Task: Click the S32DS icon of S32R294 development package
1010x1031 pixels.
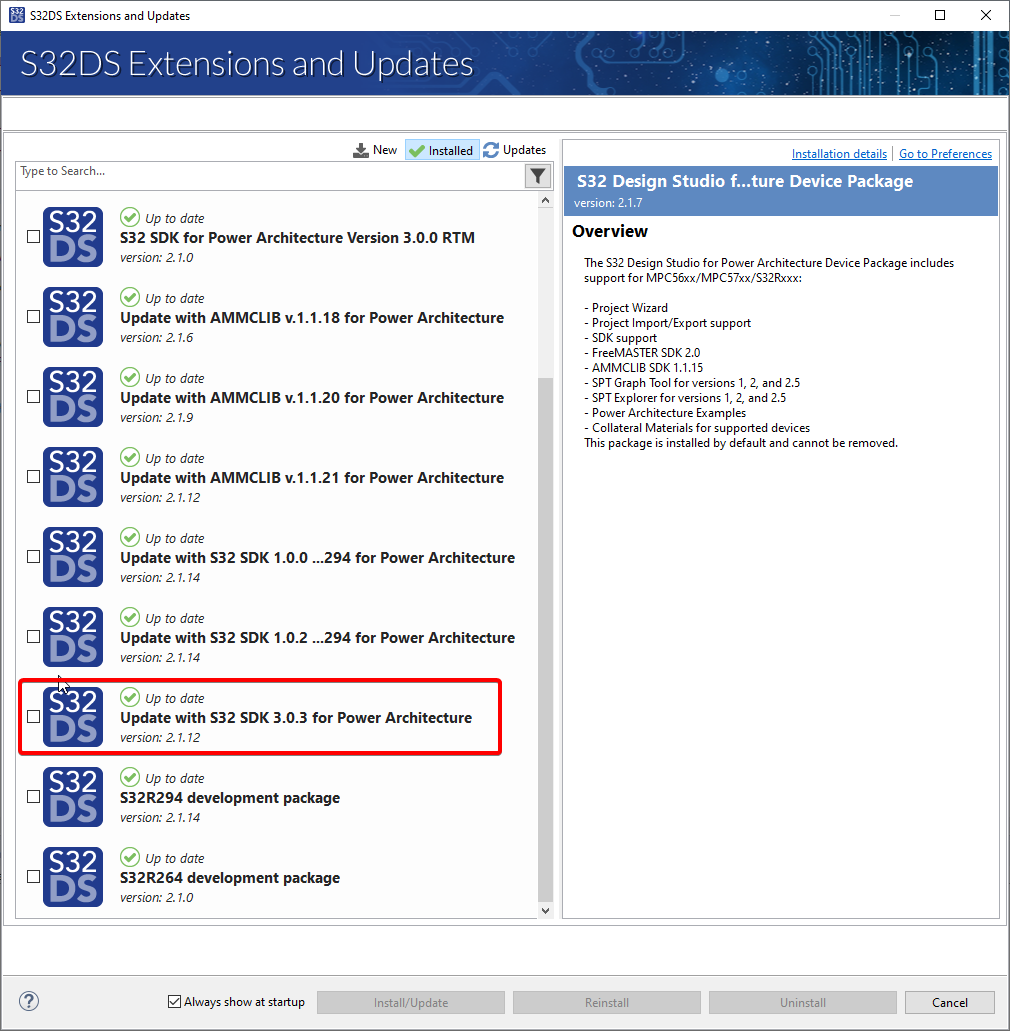Action: (72, 796)
